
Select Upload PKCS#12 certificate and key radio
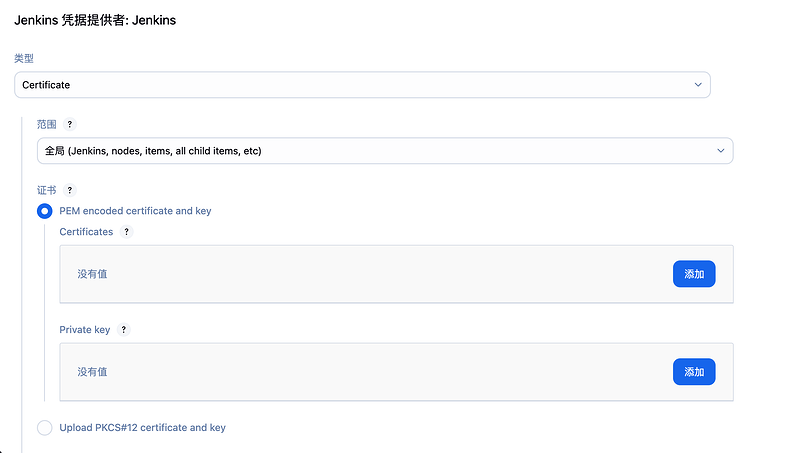(44, 427)
